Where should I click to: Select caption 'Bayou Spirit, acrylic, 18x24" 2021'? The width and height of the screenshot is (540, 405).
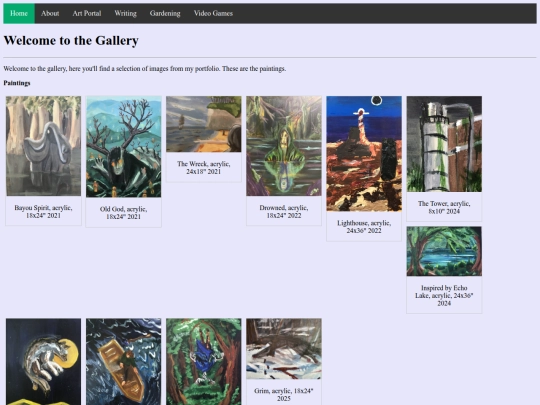click(x=43, y=211)
